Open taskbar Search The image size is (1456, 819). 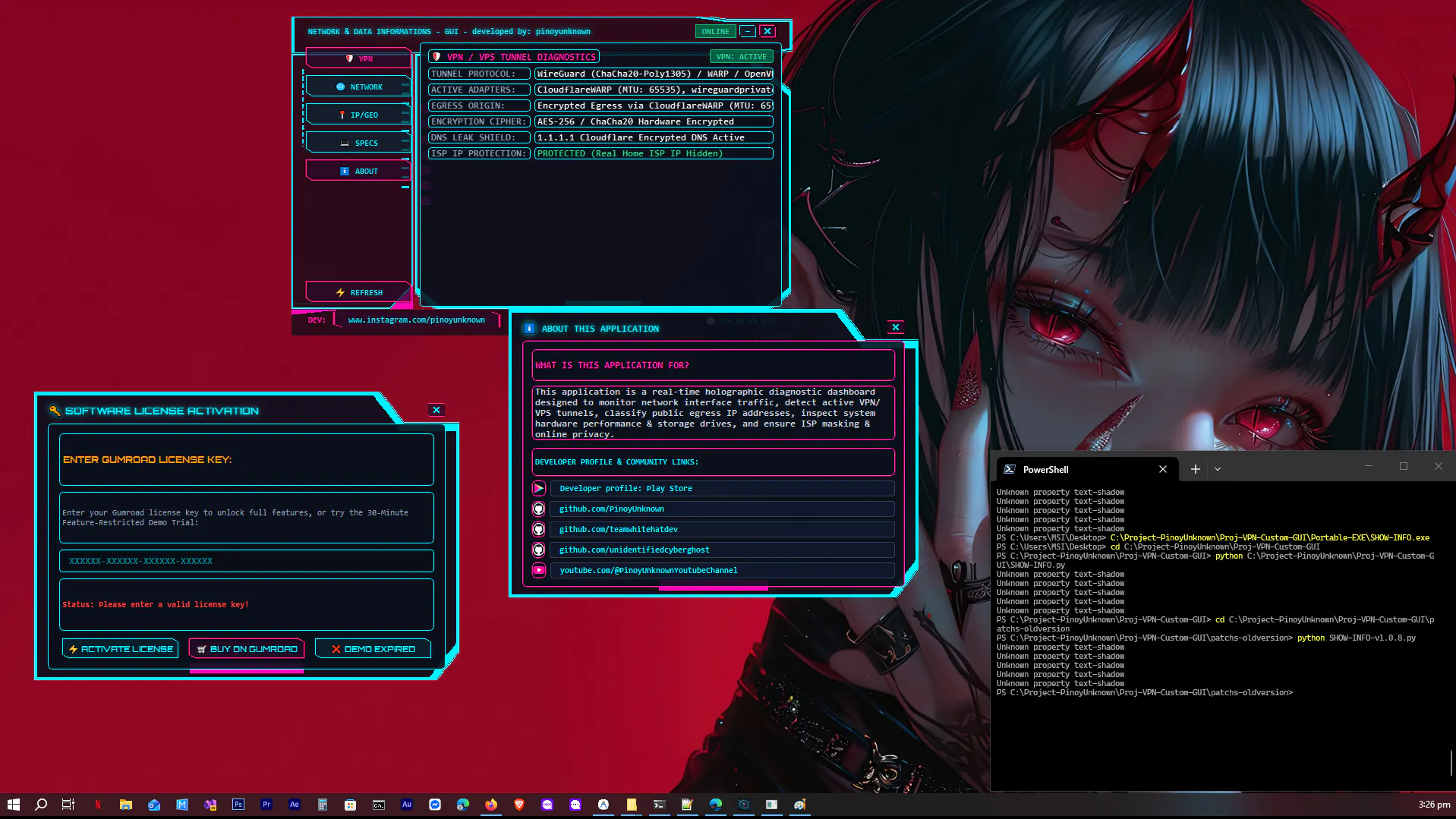pos(41,805)
